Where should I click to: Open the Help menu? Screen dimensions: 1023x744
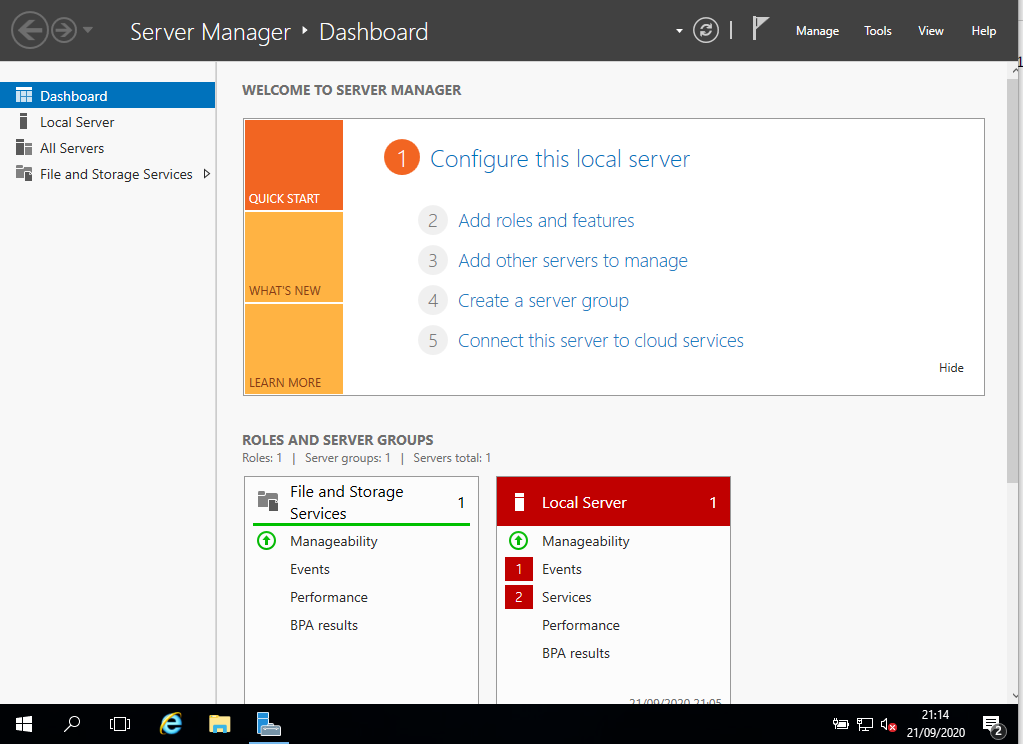pos(983,31)
